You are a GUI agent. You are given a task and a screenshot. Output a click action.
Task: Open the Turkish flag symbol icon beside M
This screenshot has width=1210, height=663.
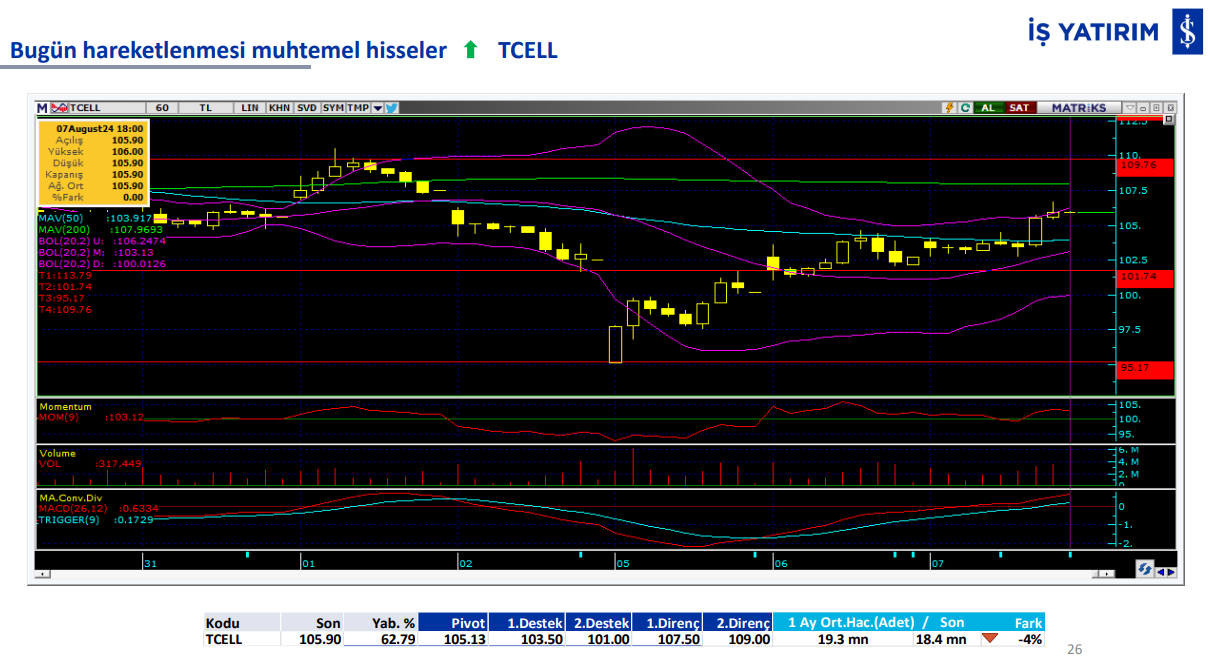60,107
